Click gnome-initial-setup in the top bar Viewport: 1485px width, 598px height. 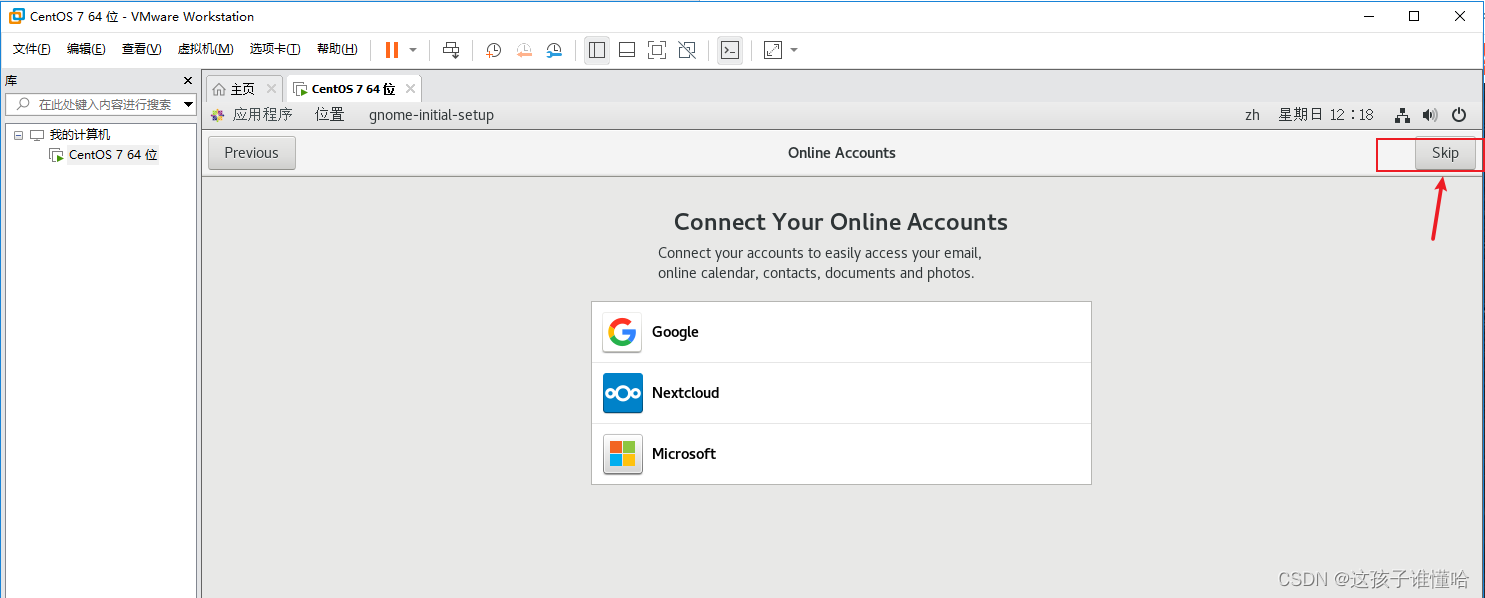point(432,115)
